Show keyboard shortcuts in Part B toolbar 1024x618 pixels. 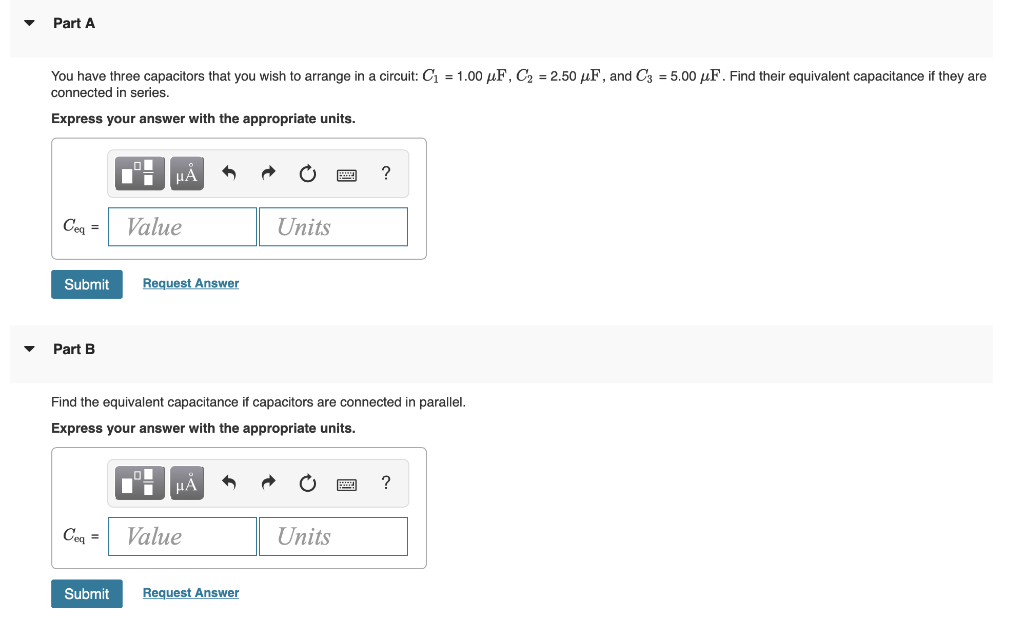coord(347,485)
